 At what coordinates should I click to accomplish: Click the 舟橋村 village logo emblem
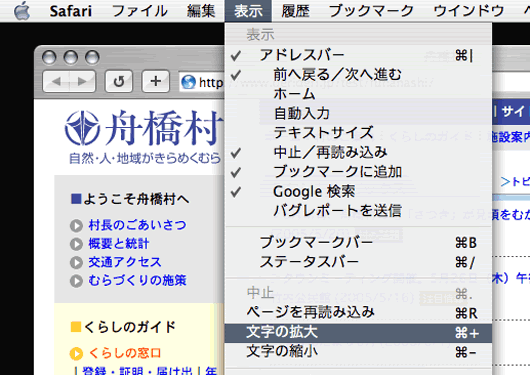tap(82, 128)
